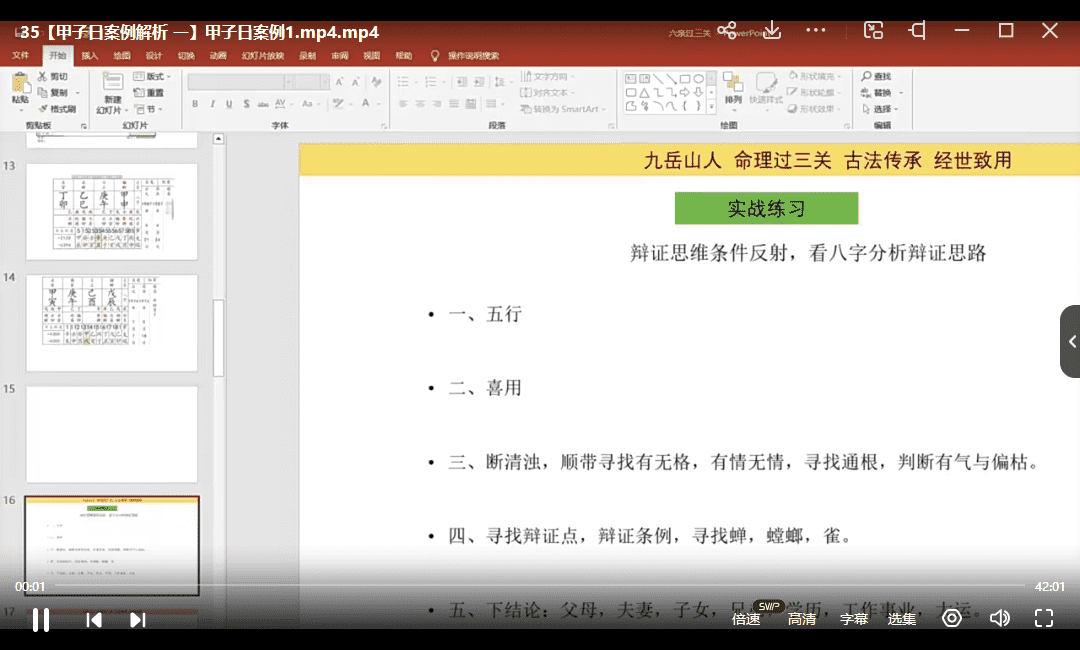Click the share icon in title bar

[727, 31]
